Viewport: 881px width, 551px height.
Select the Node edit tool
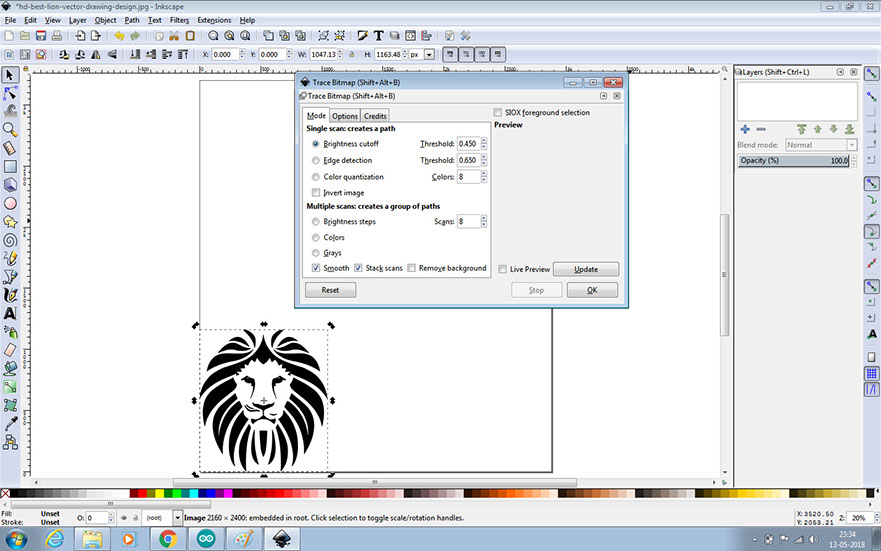pyautogui.click(x=10, y=93)
